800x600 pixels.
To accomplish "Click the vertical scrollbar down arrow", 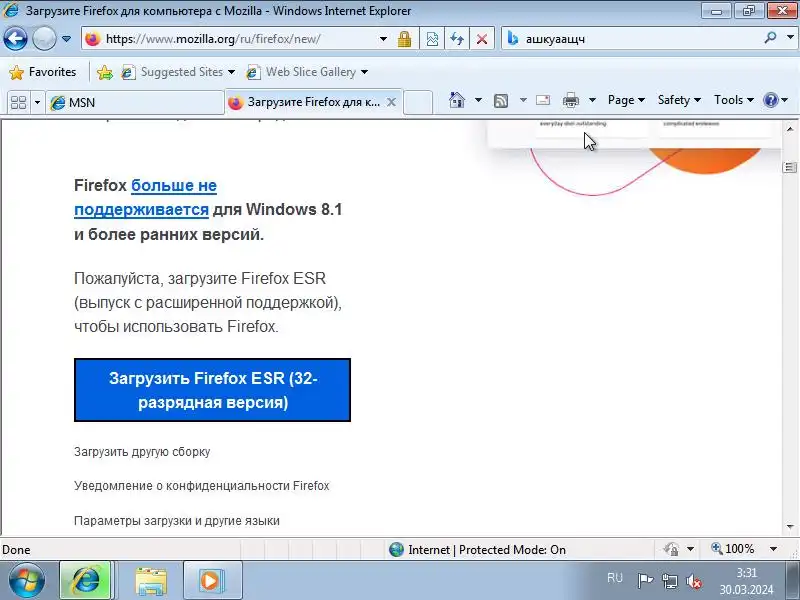I will pos(790,527).
